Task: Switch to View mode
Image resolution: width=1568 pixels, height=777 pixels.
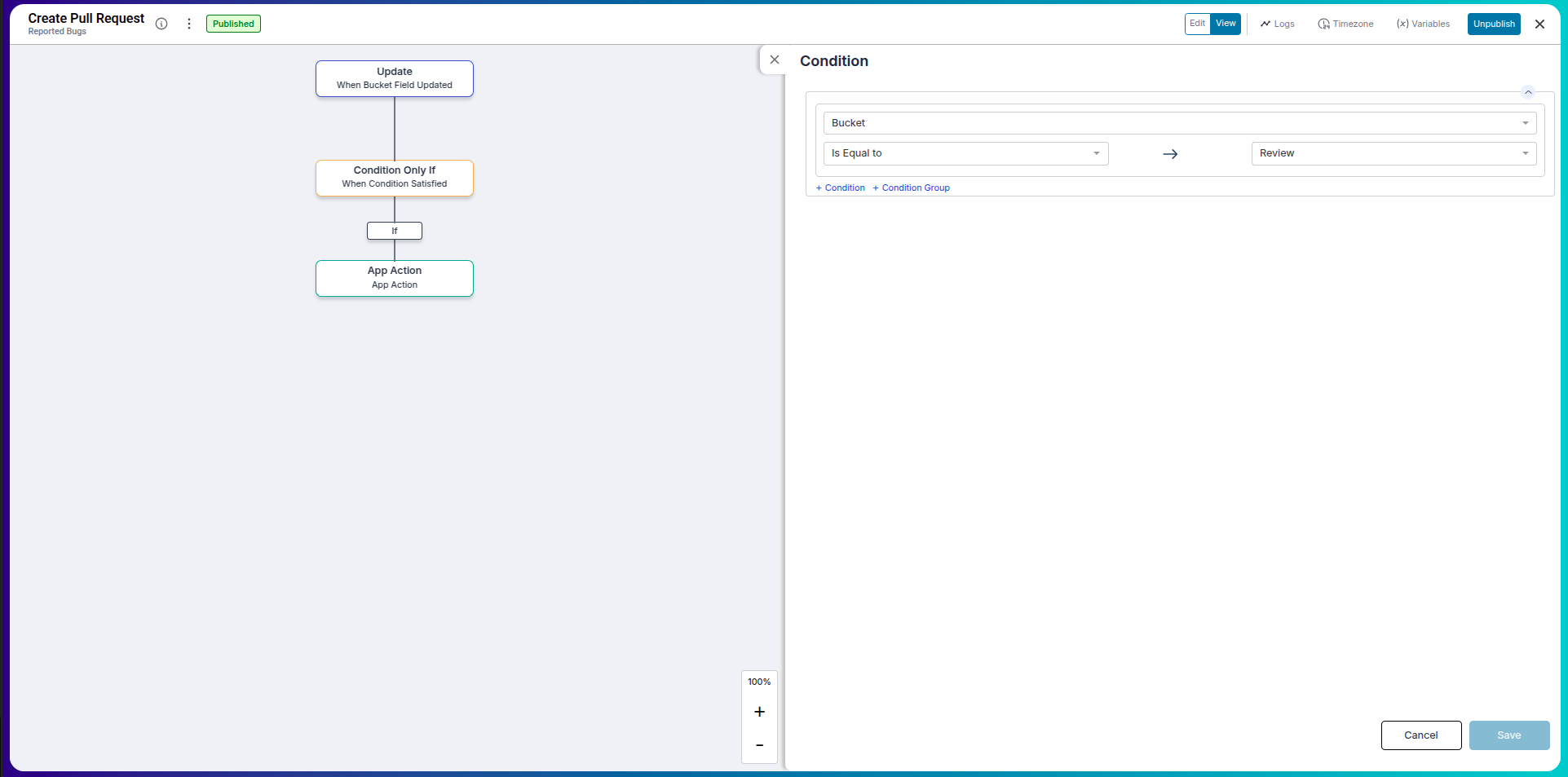Action: (x=1226, y=24)
